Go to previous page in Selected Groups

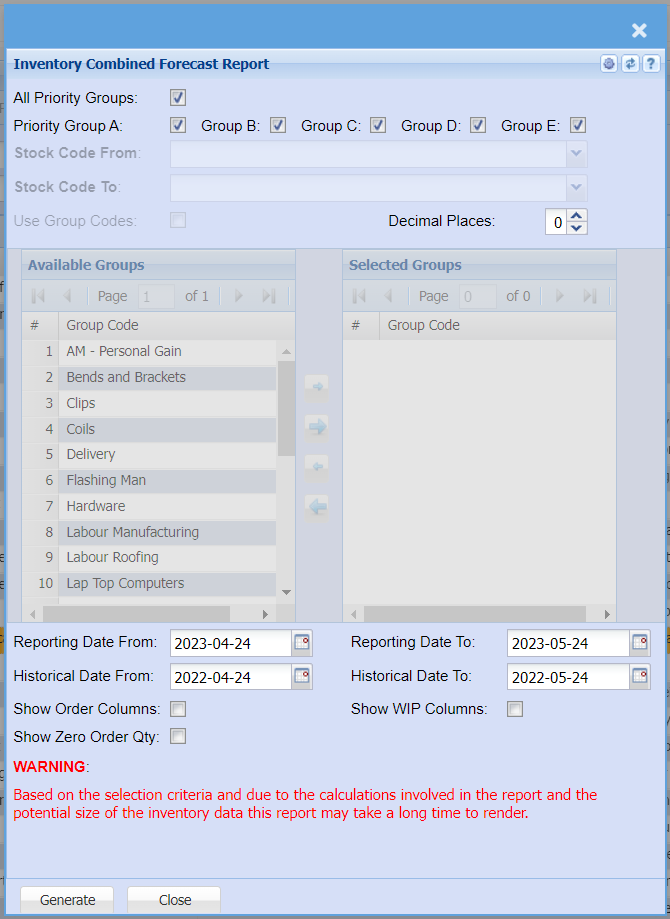point(388,296)
